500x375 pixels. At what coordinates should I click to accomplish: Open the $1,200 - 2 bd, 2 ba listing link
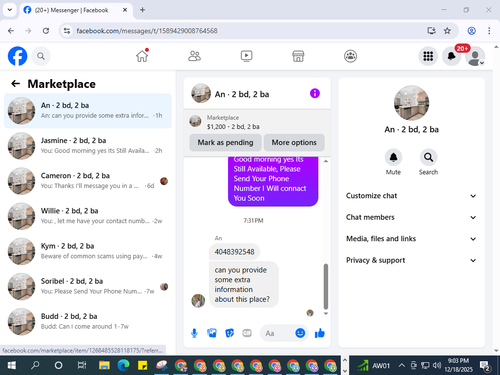tap(233, 127)
